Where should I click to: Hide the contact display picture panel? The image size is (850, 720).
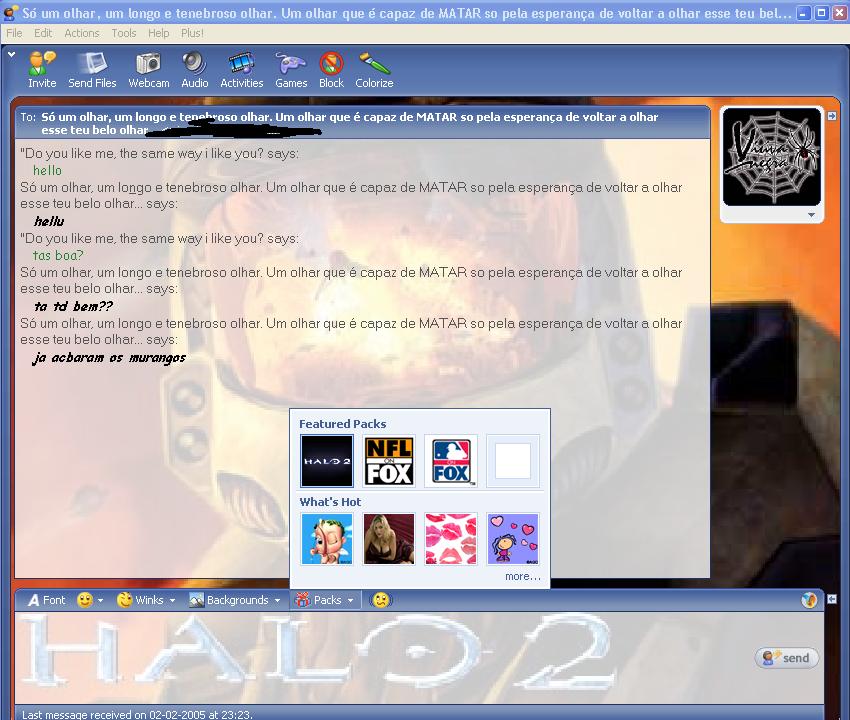(832, 116)
